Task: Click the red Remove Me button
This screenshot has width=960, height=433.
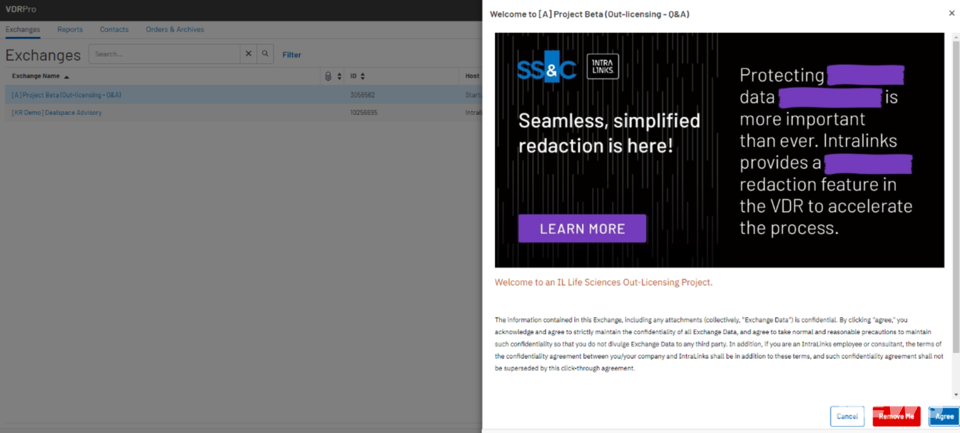Action: (896, 416)
